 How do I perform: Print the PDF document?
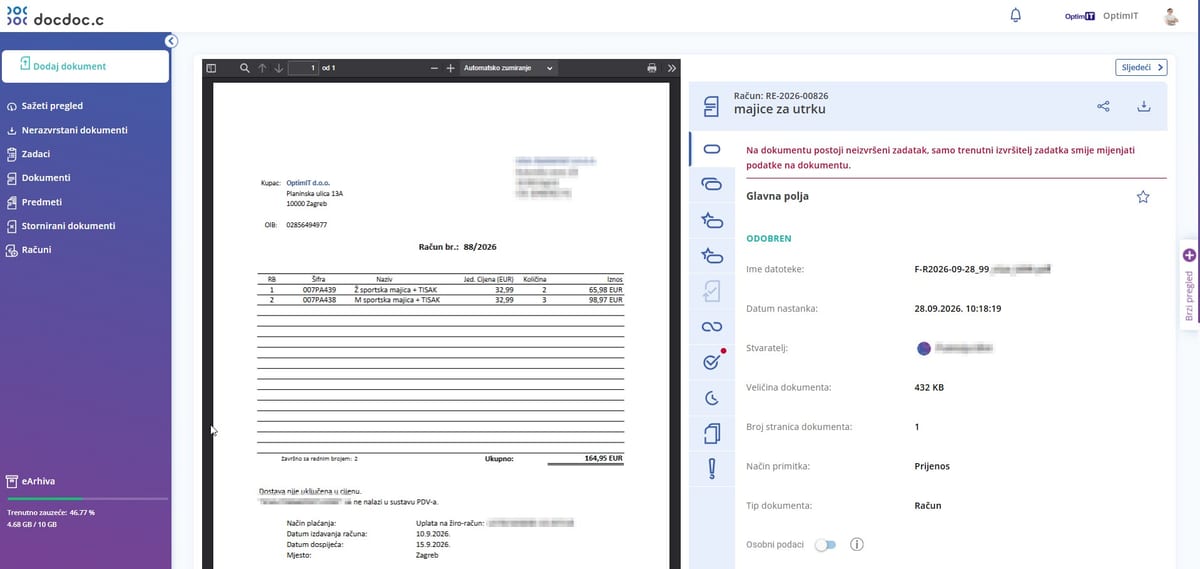point(652,68)
